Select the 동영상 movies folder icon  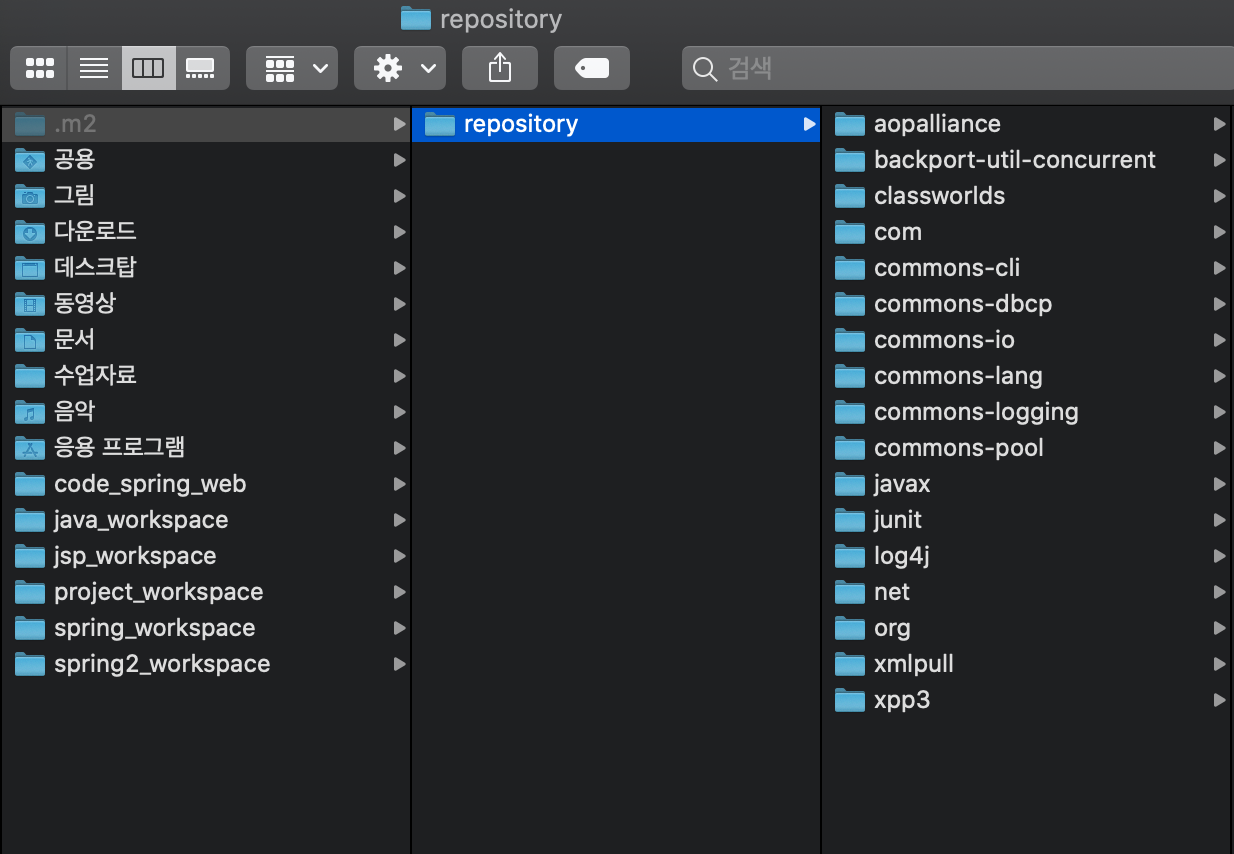point(30,304)
